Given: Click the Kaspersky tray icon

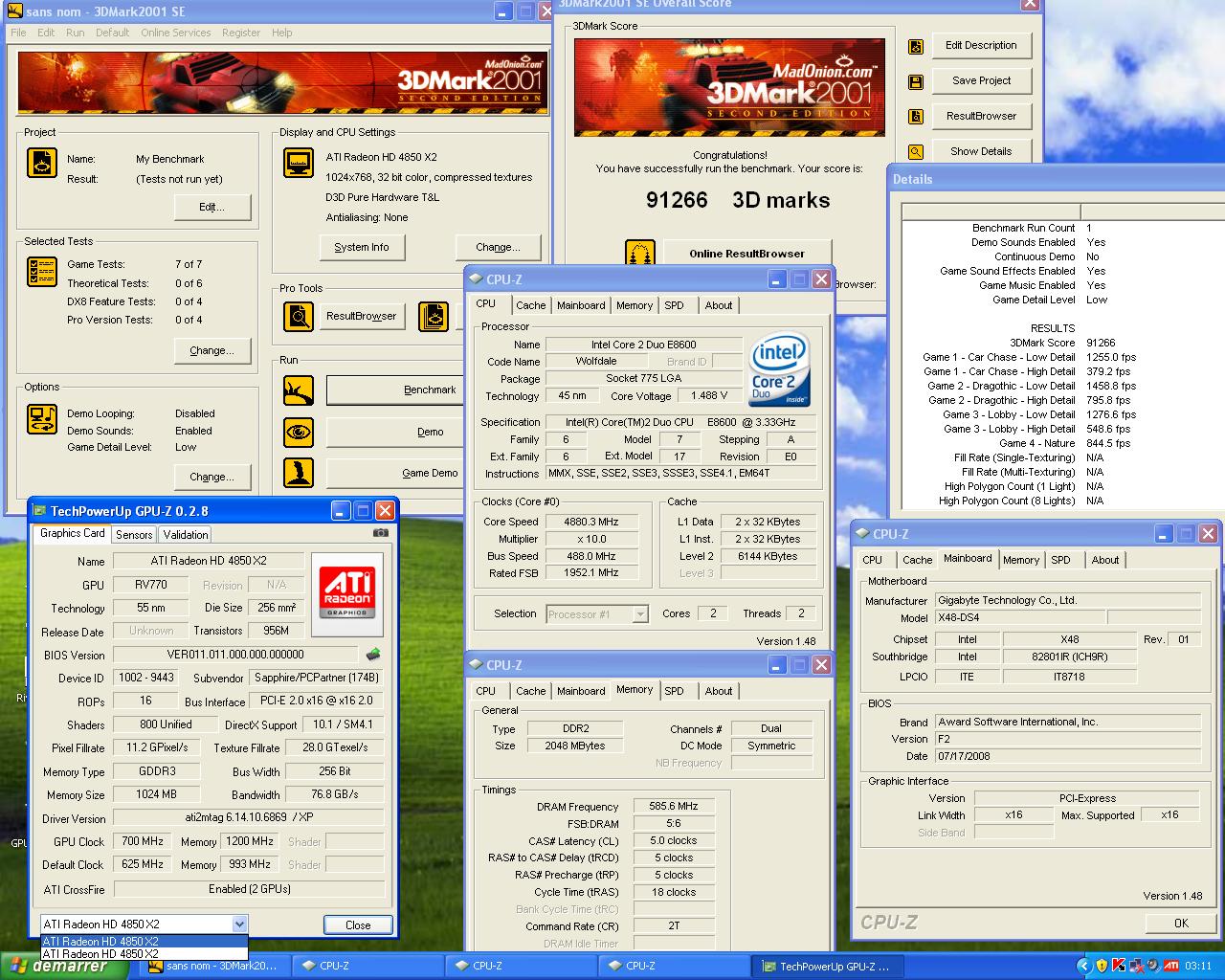Looking at the screenshot, I should (1119, 966).
